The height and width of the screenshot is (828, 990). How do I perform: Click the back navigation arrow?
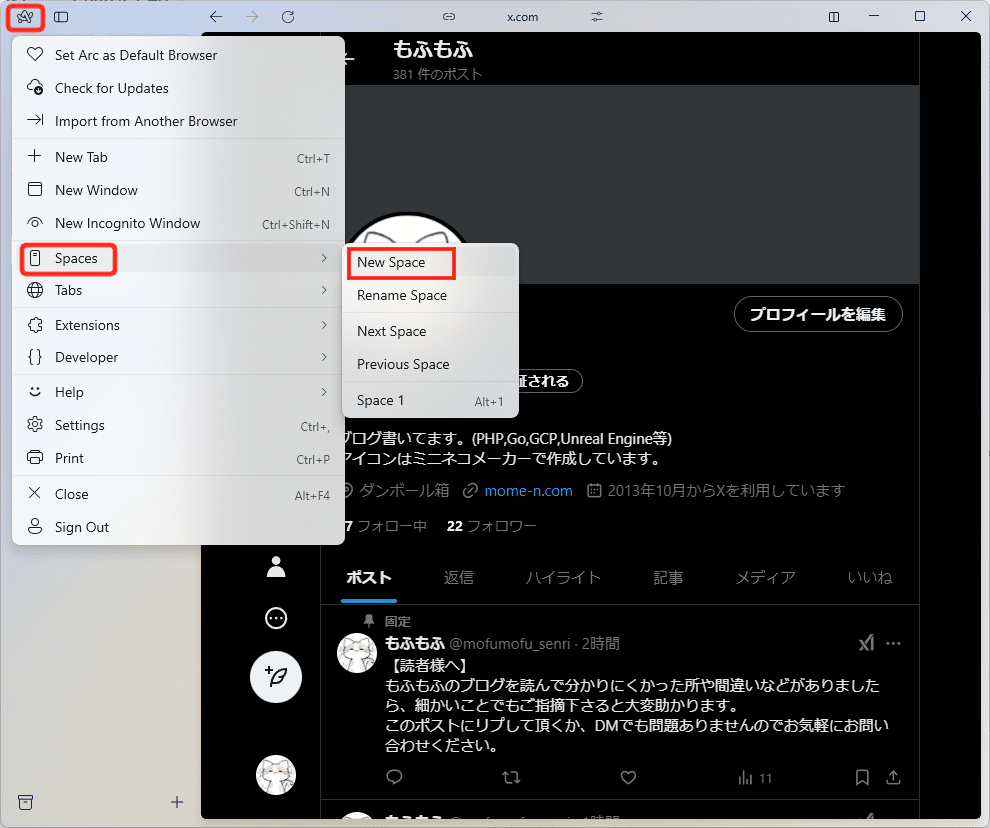pos(215,17)
